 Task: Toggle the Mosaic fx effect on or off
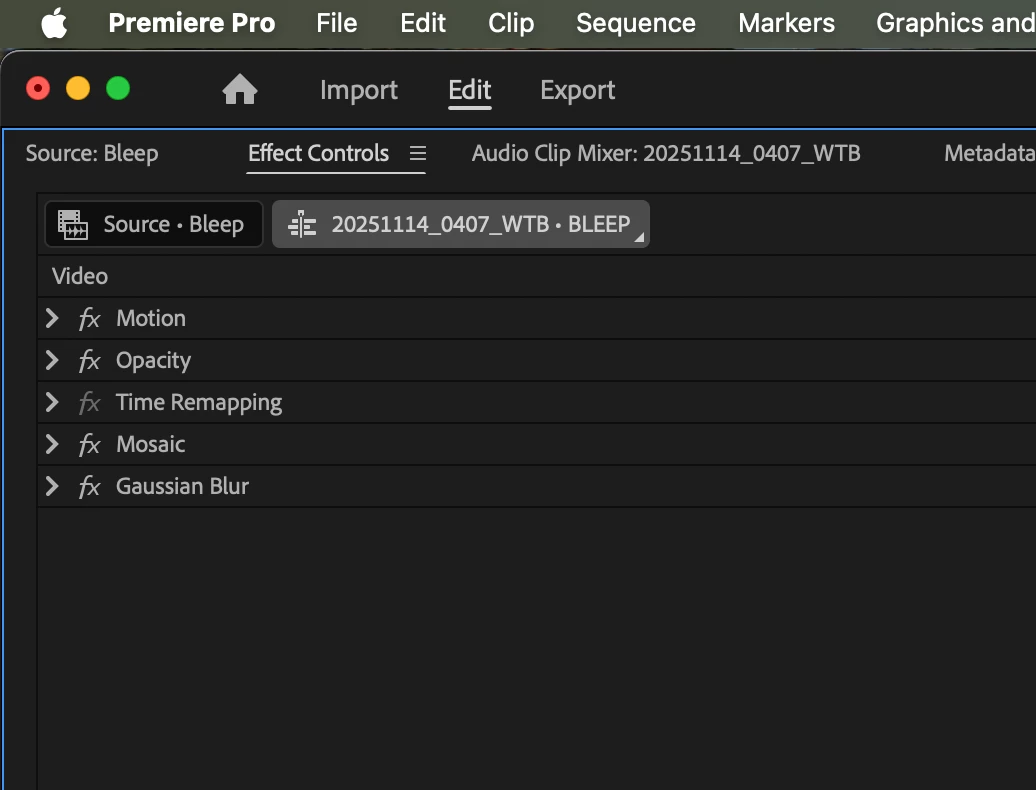coord(89,445)
